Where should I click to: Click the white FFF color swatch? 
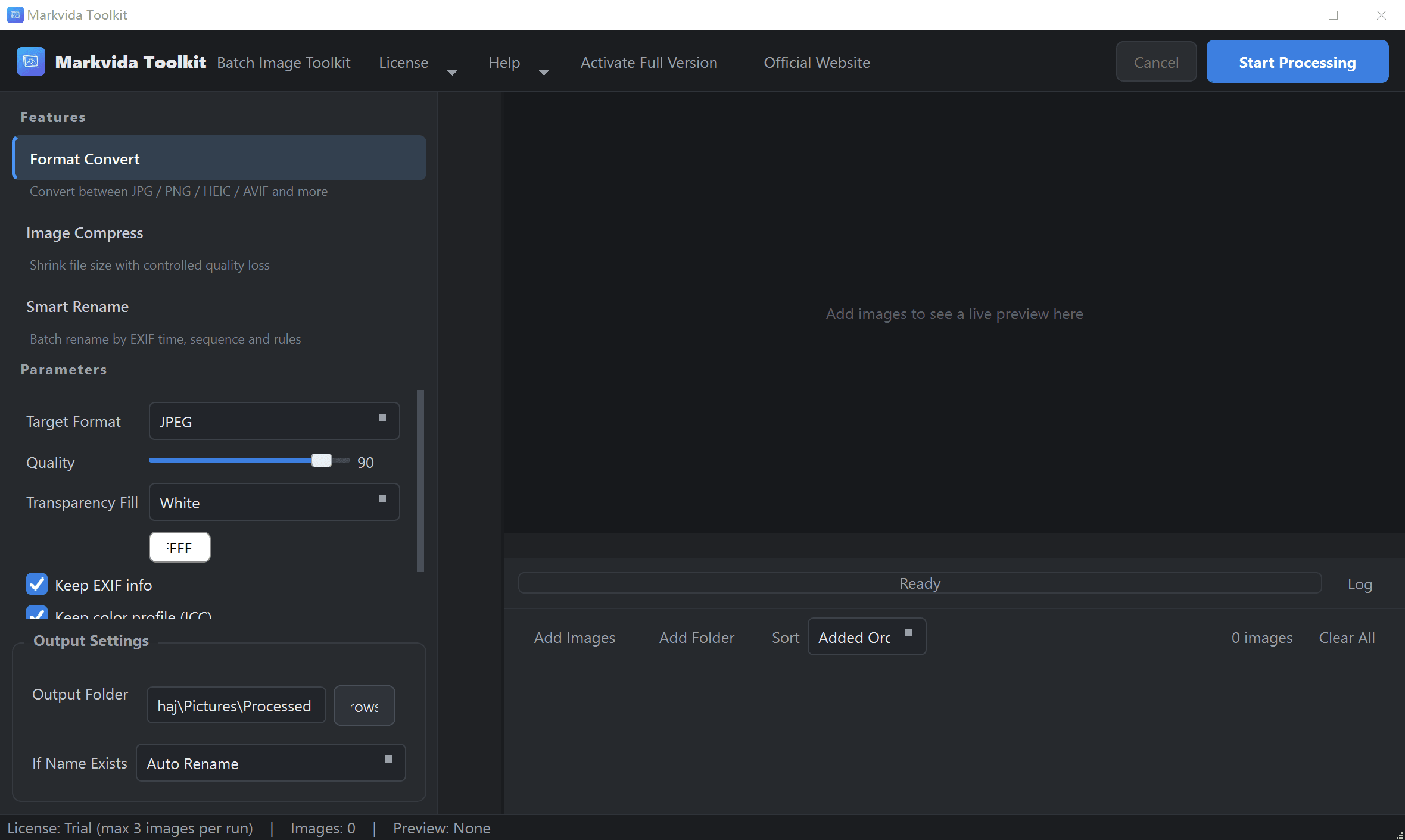click(179, 547)
